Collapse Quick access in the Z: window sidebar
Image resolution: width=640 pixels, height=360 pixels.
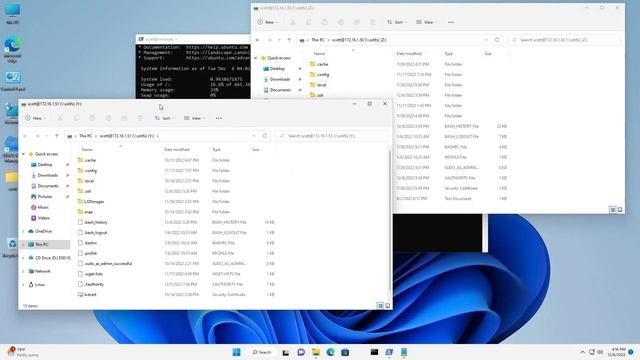pos(256,58)
